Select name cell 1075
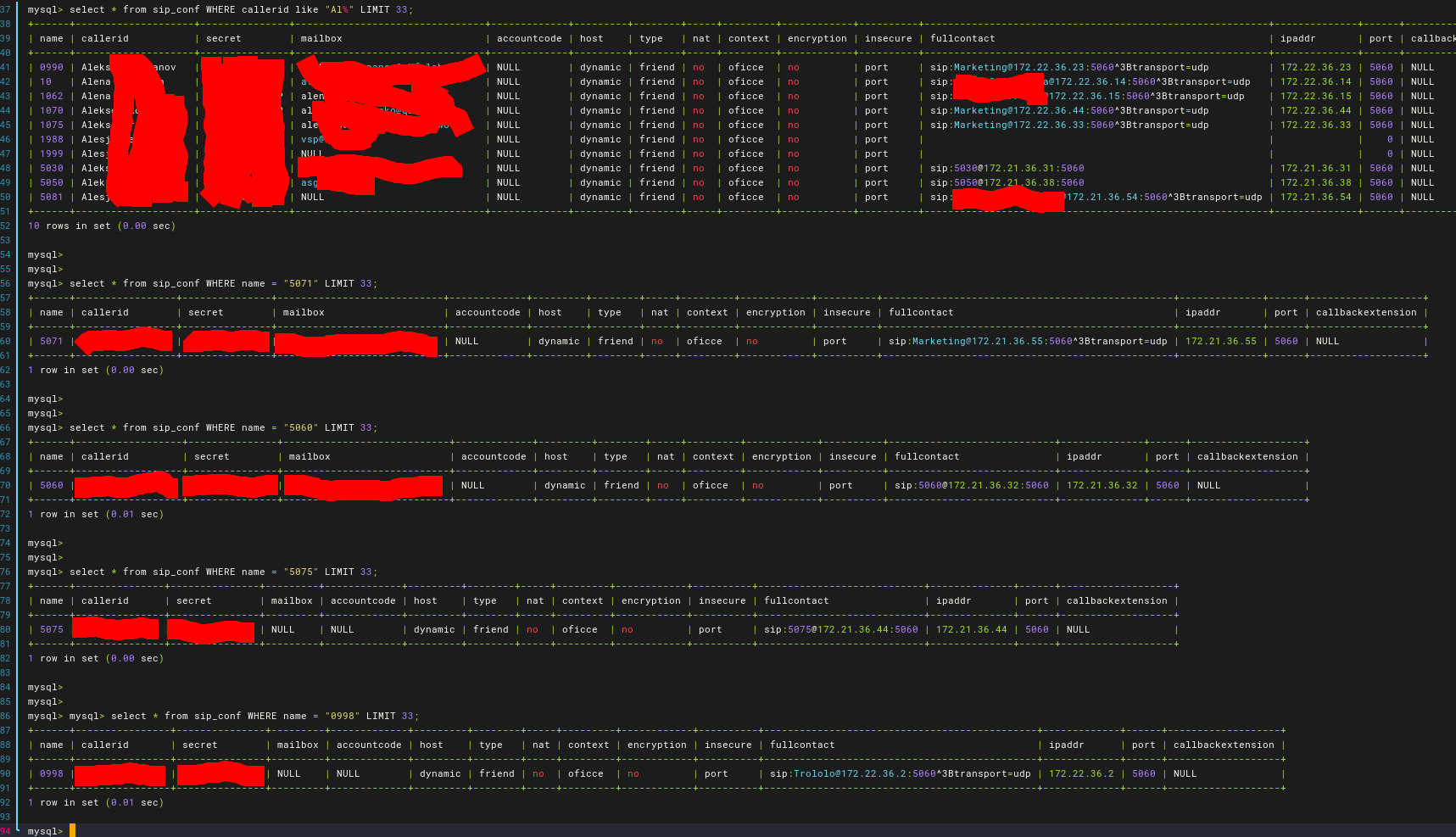The image size is (1456, 837). tap(51, 125)
